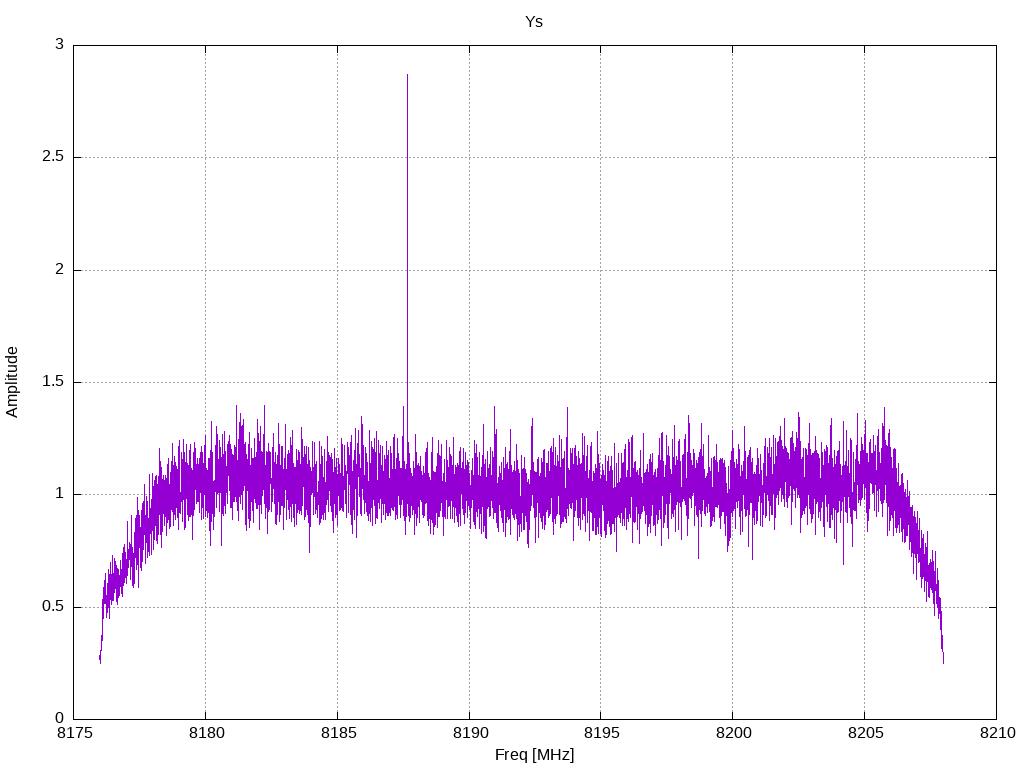Click x-axis tick label 8200
This screenshot has width=1024, height=768.
(733, 733)
